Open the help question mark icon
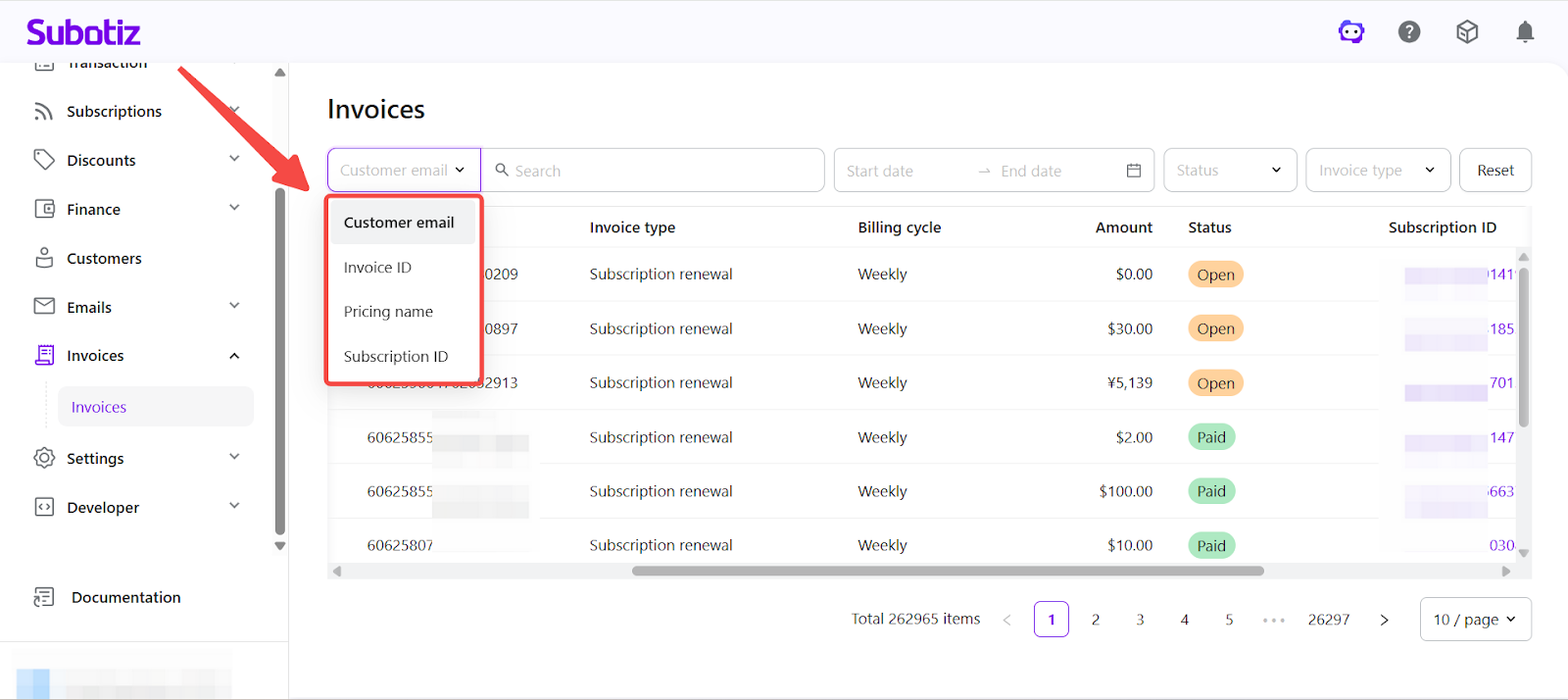Image resolution: width=1568 pixels, height=700 pixels. click(x=1409, y=32)
